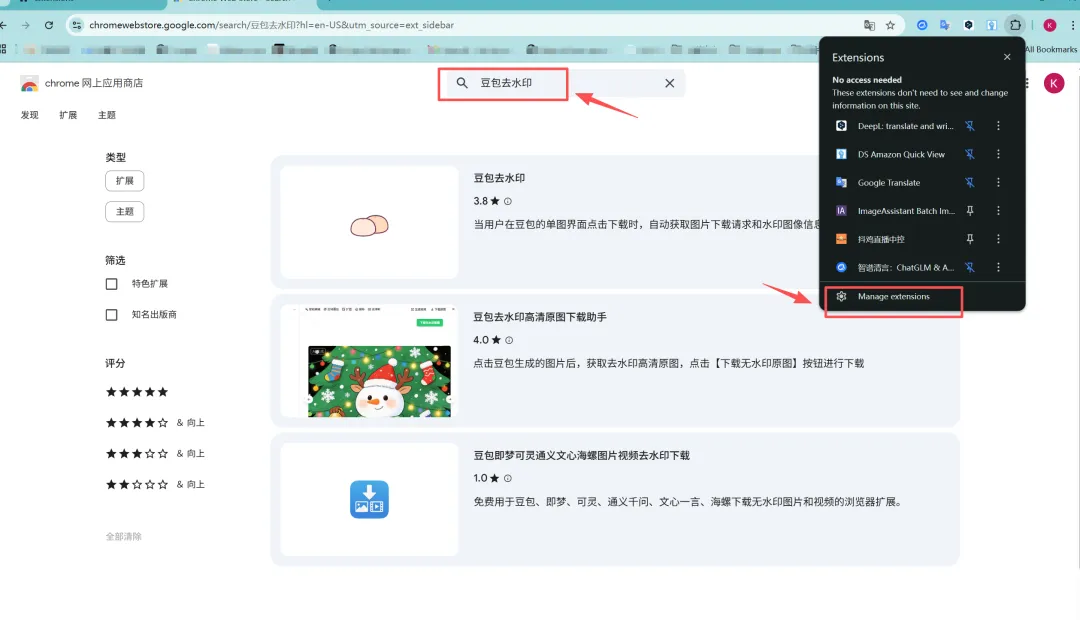Click the search magnifier icon
The height and width of the screenshot is (620, 1080).
(462, 83)
